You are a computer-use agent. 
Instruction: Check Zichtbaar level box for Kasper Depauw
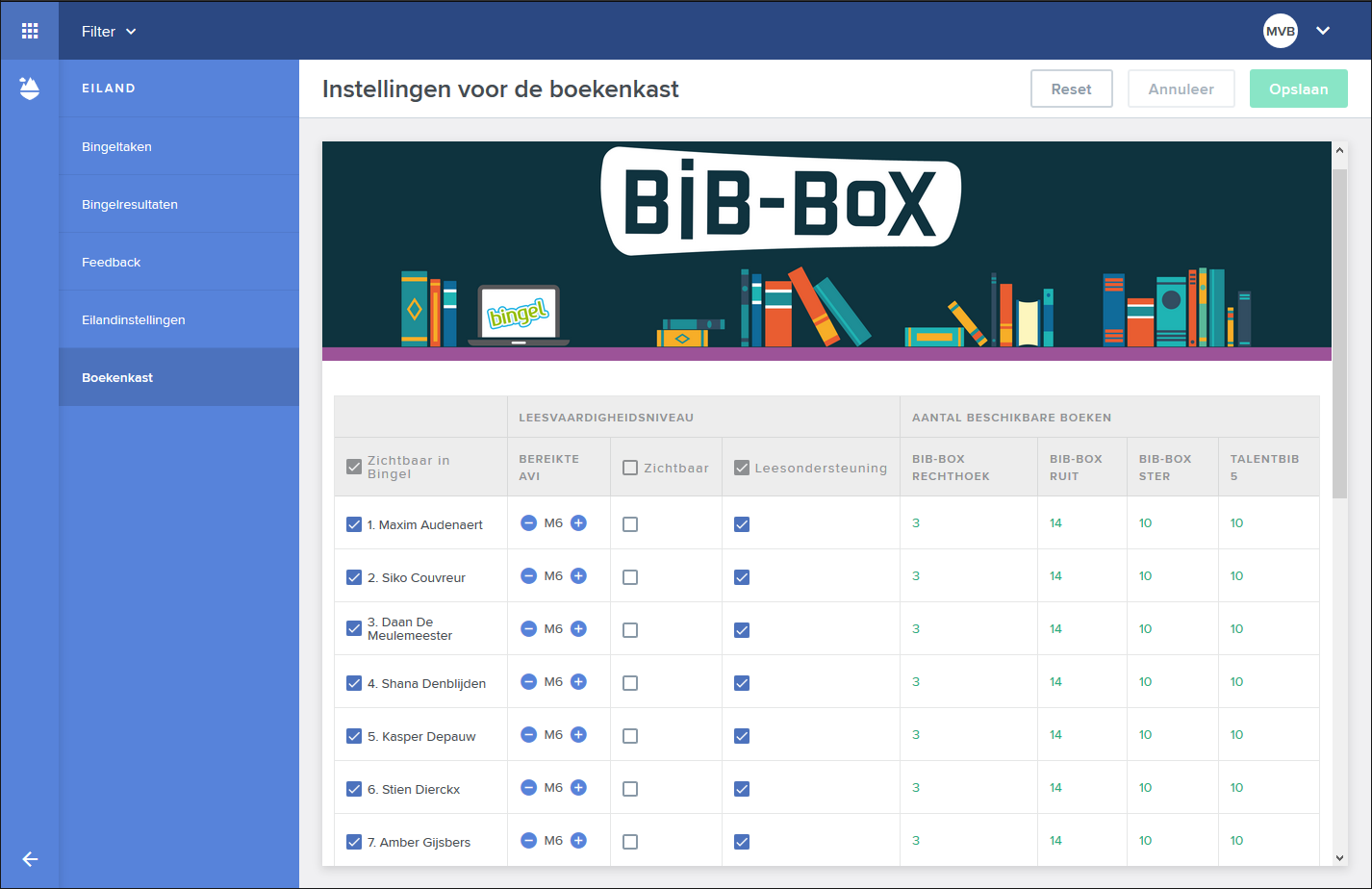[x=630, y=736]
